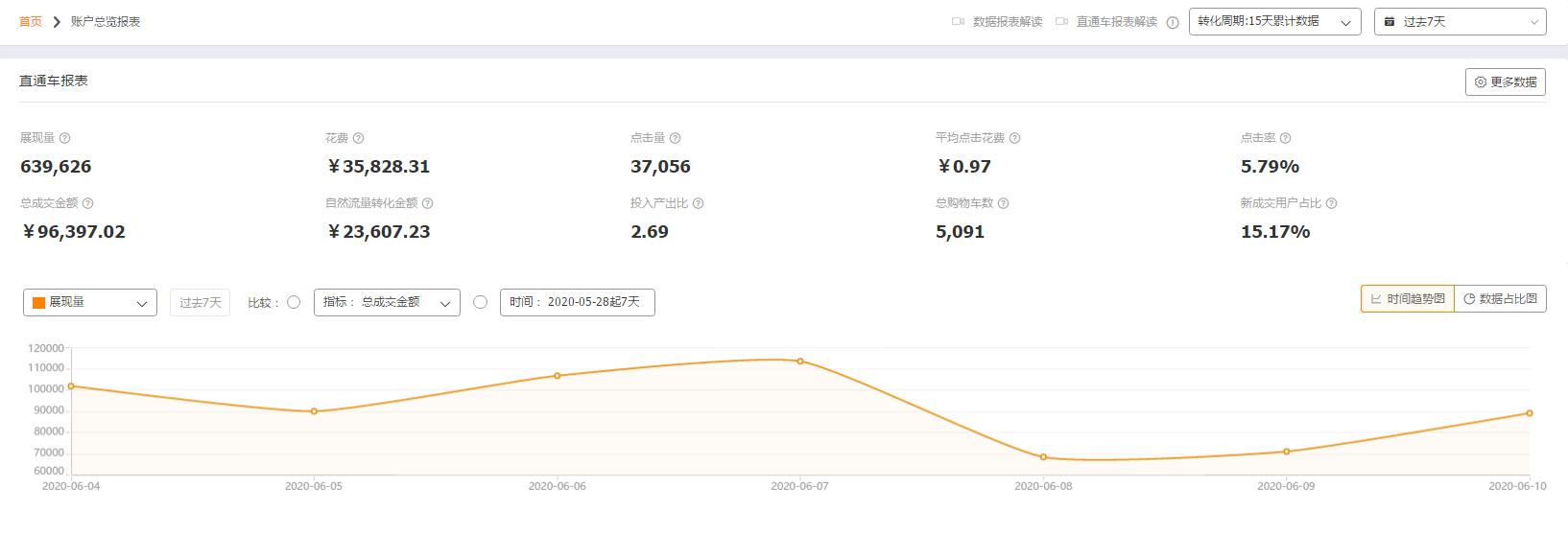
Task: Click the chart data point for 2020-06-08
Action: pyautogui.click(x=1043, y=457)
